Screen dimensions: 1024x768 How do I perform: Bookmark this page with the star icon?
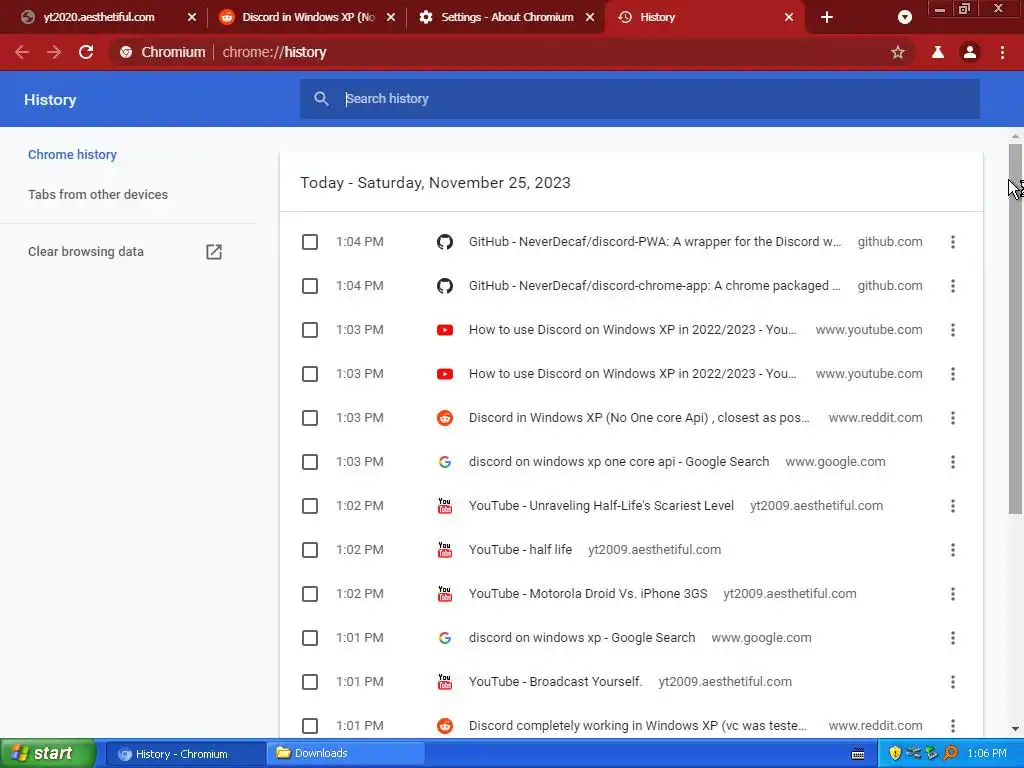click(x=898, y=52)
